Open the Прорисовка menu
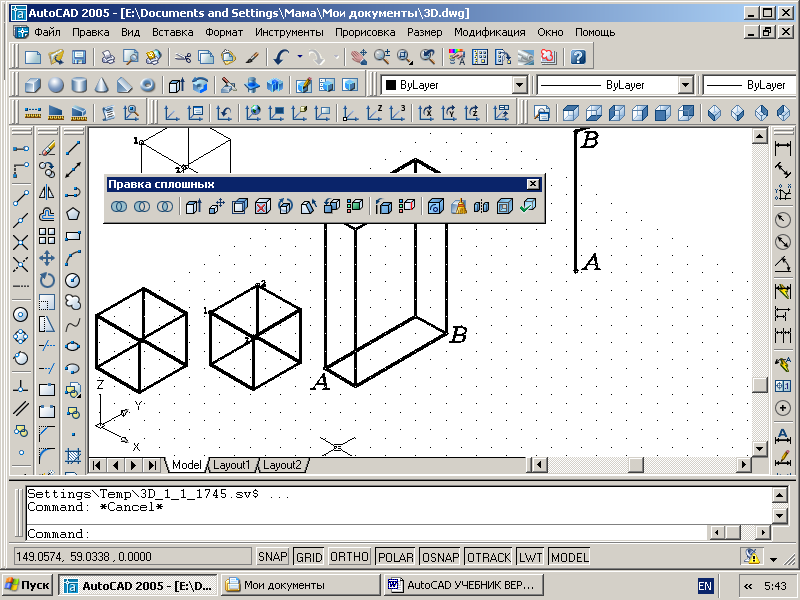The image size is (800, 600). 365,32
